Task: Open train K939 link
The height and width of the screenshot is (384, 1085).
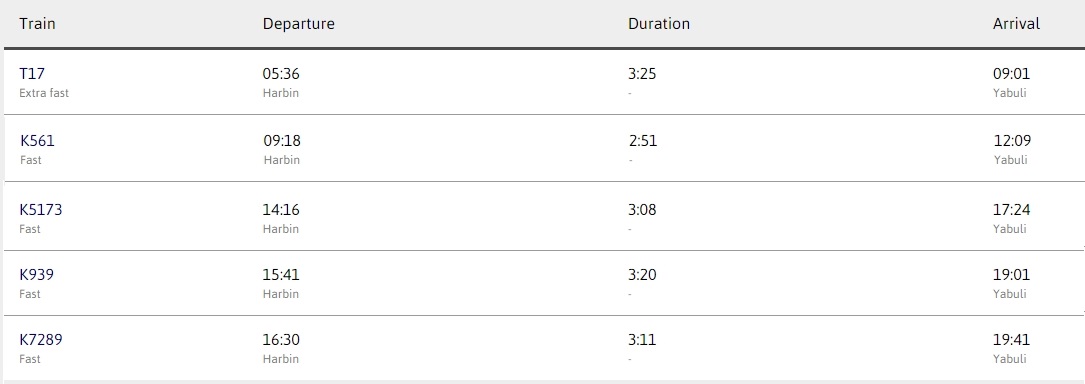Action: pyautogui.click(x=37, y=275)
